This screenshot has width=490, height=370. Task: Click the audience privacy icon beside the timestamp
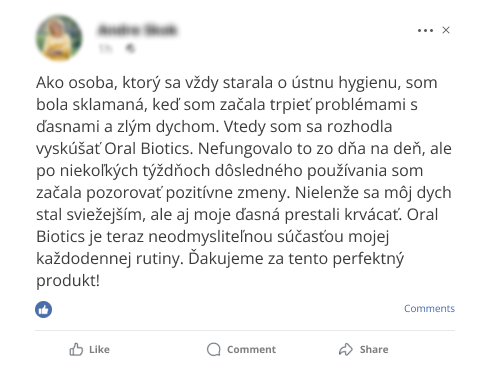[130, 48]
